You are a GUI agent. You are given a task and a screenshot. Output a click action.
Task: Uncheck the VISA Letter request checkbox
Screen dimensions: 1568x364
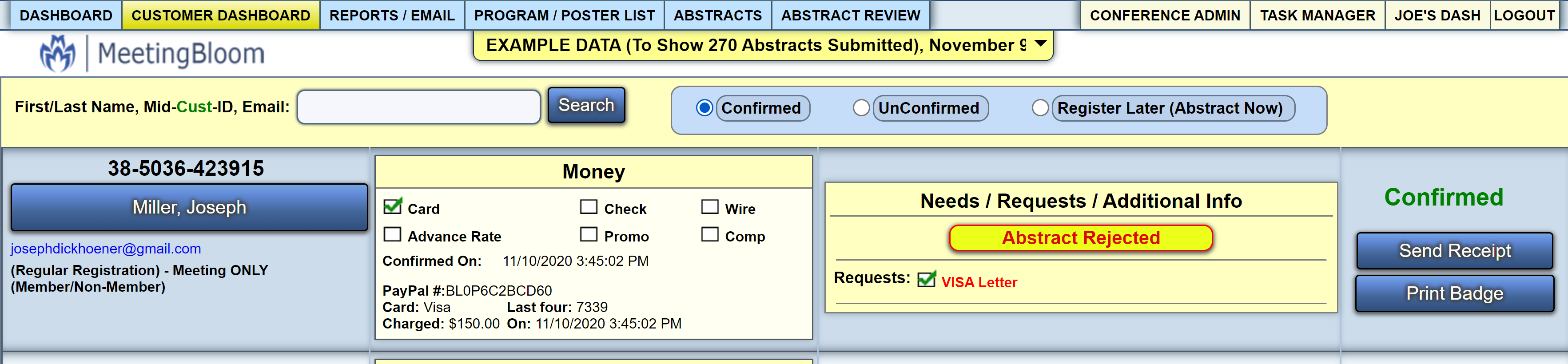(x=926, y=279)
